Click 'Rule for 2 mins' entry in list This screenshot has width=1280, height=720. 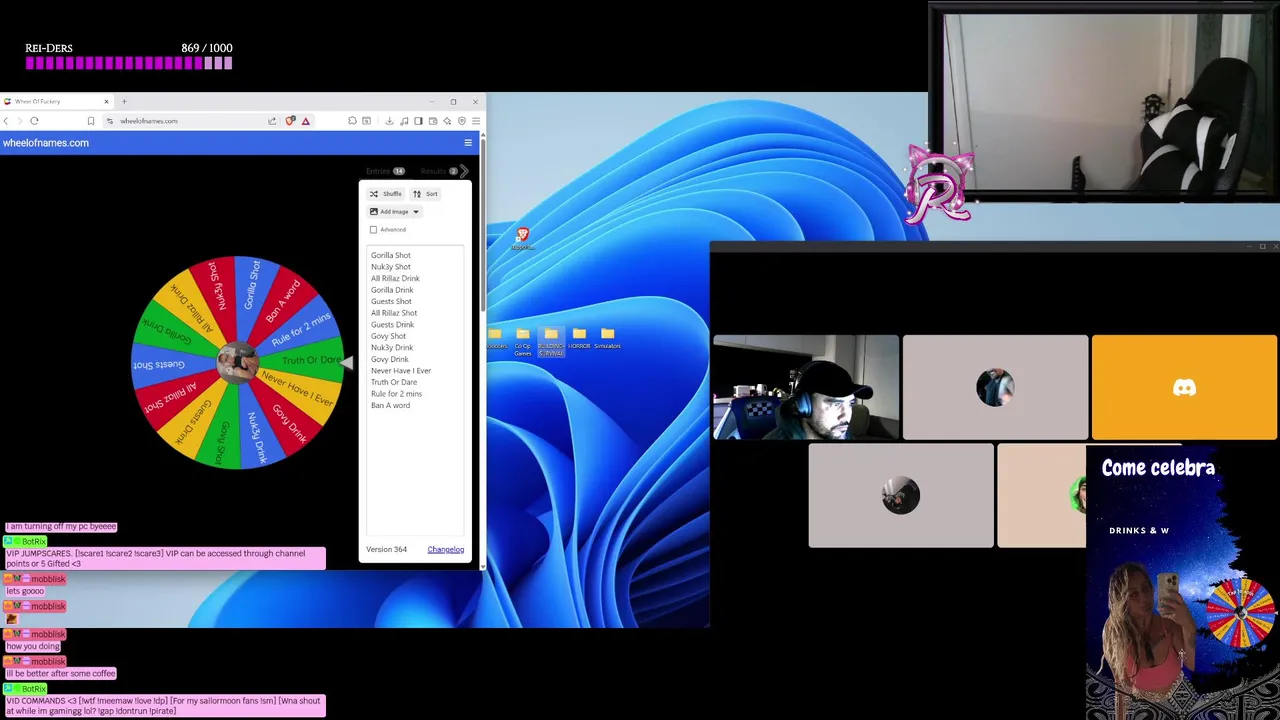click(x=396, y=393)
